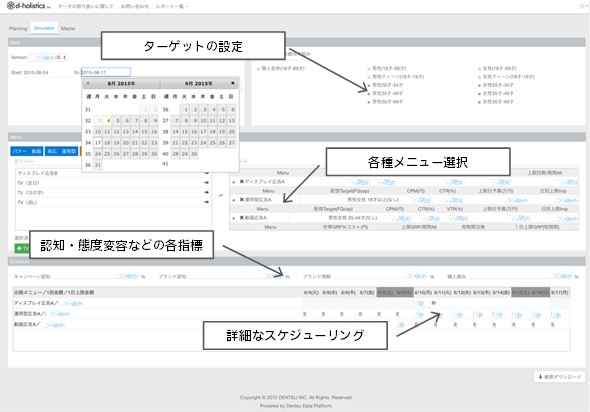Click the d-holistics logo
This screenshot has width=590, height=412.
point(29,6)
